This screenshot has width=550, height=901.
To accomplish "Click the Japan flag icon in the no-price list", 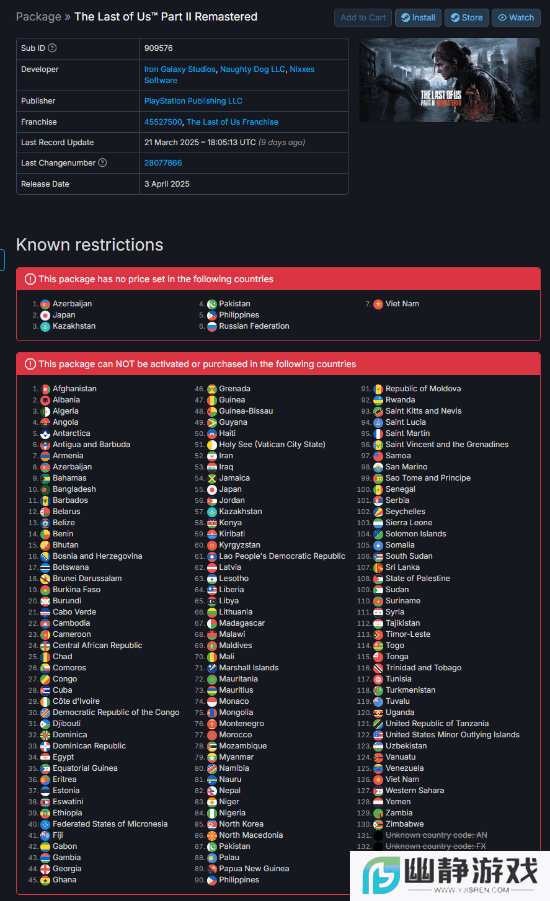I will point(45,315).
